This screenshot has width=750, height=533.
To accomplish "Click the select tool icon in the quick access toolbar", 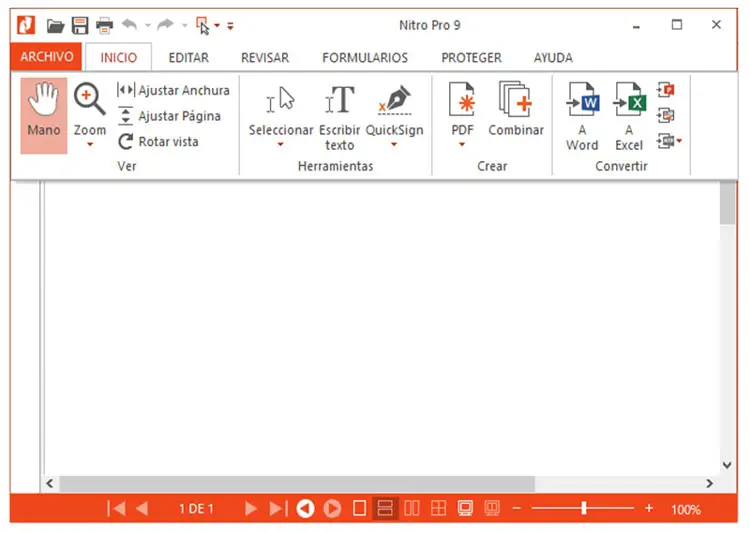I will coord(203,25).
